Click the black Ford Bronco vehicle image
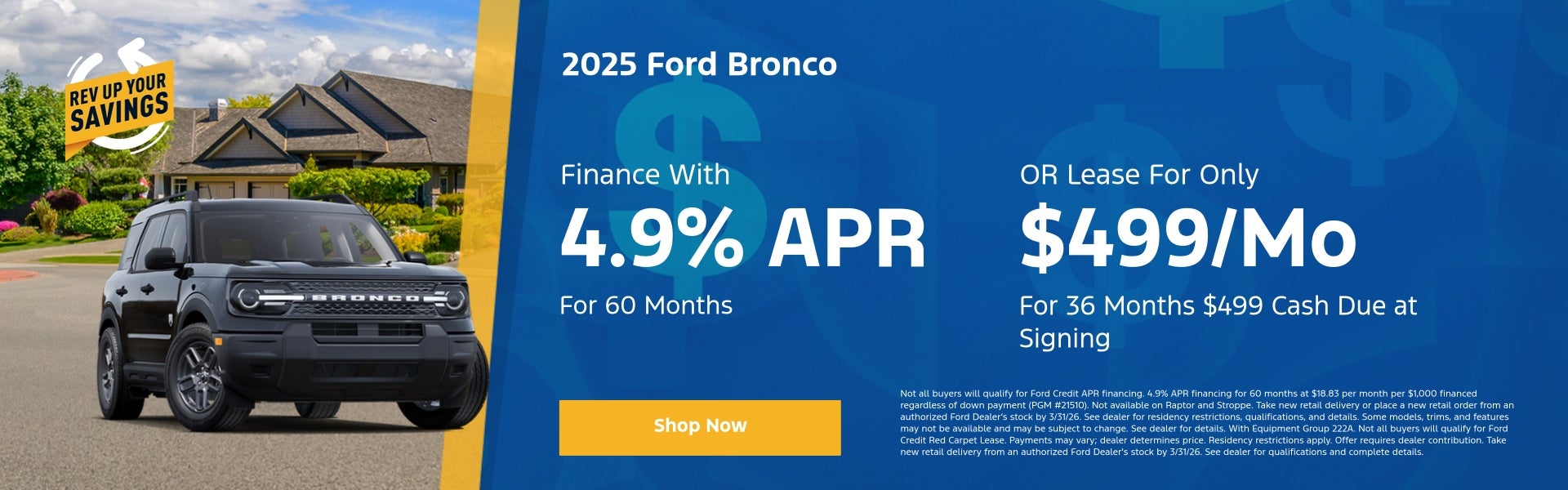Image resolution: width=1568 pixels, height=490 pixels. tap(294, 318)
